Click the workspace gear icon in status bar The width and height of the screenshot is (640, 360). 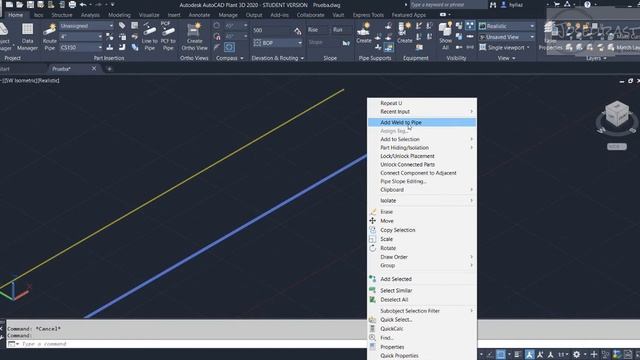[x=576, y=354]
